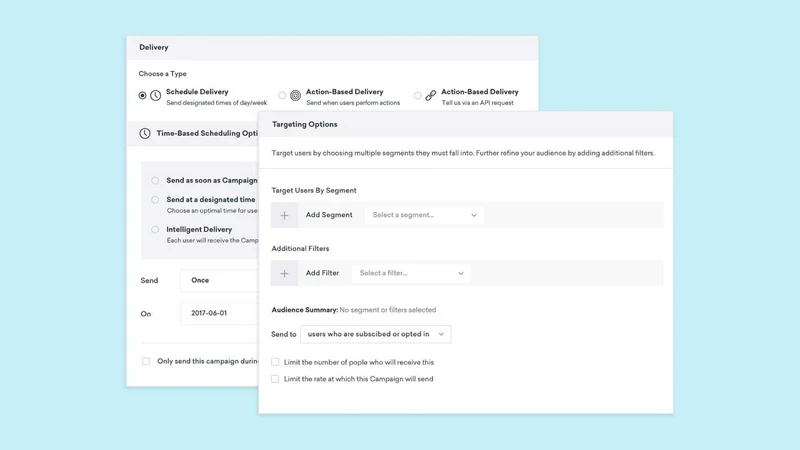The height and width of the screenshot is (450, 800).
Task: Check Limit the rate of Campaign checkbox
Action: [275, 379]
